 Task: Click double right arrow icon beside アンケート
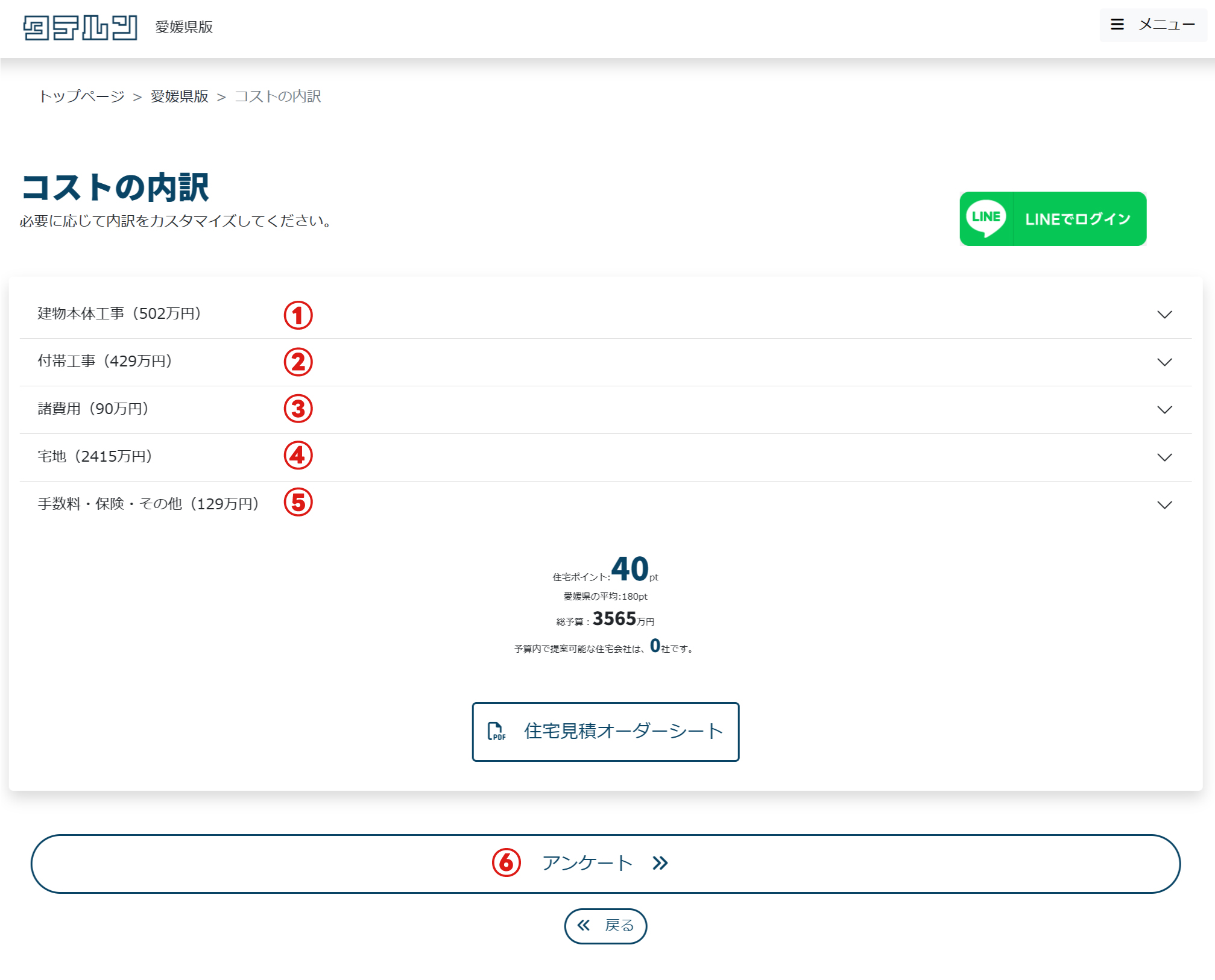pyautogui.click(x=660, y=864)
